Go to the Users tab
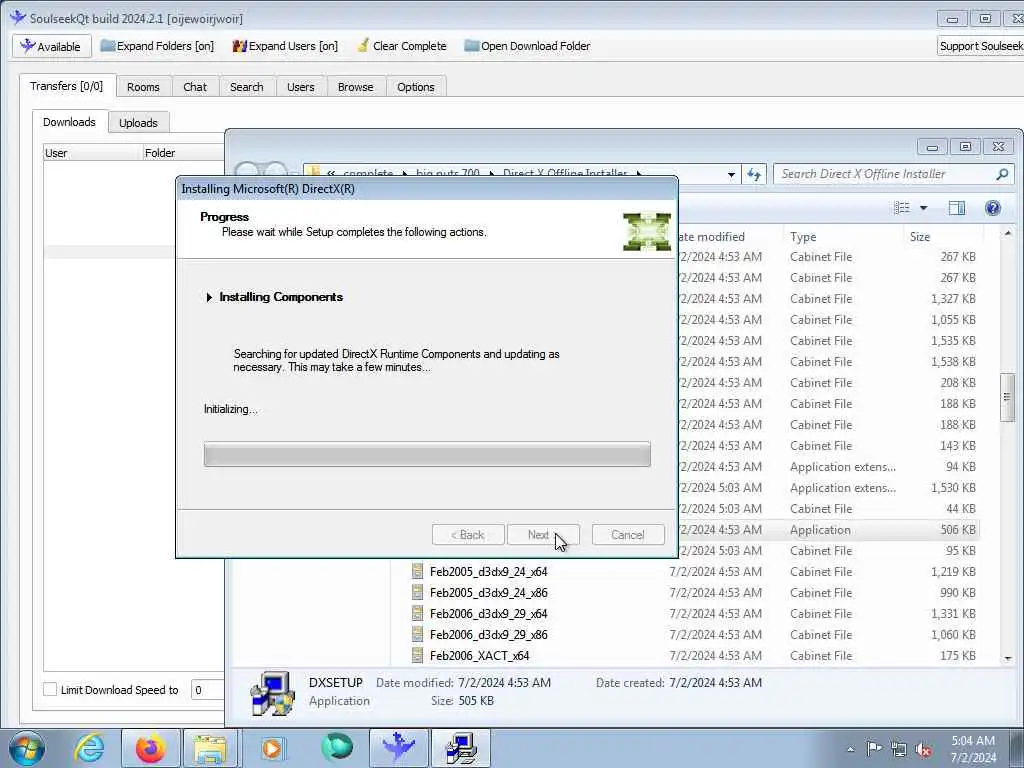Screen dimensions: 1024x768 (x=300, y=87)
